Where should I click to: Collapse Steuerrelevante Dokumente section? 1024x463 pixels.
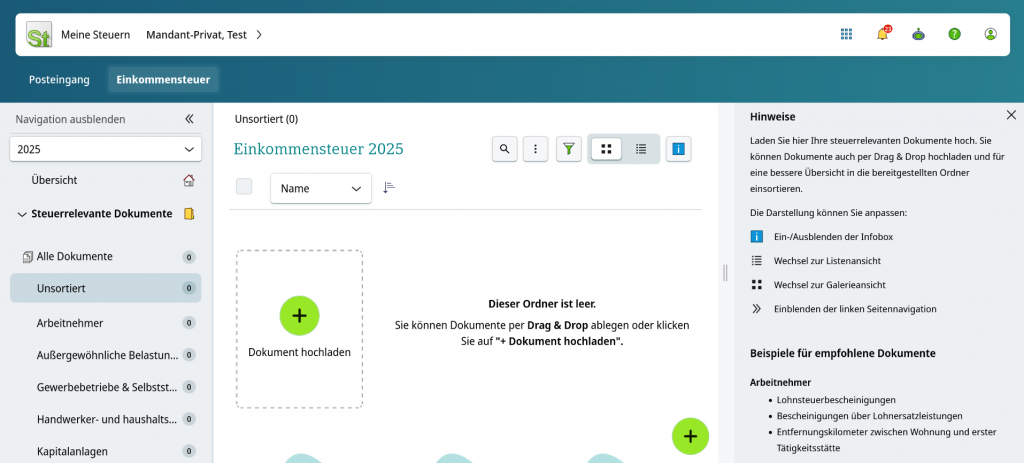(x=22, y=214)
